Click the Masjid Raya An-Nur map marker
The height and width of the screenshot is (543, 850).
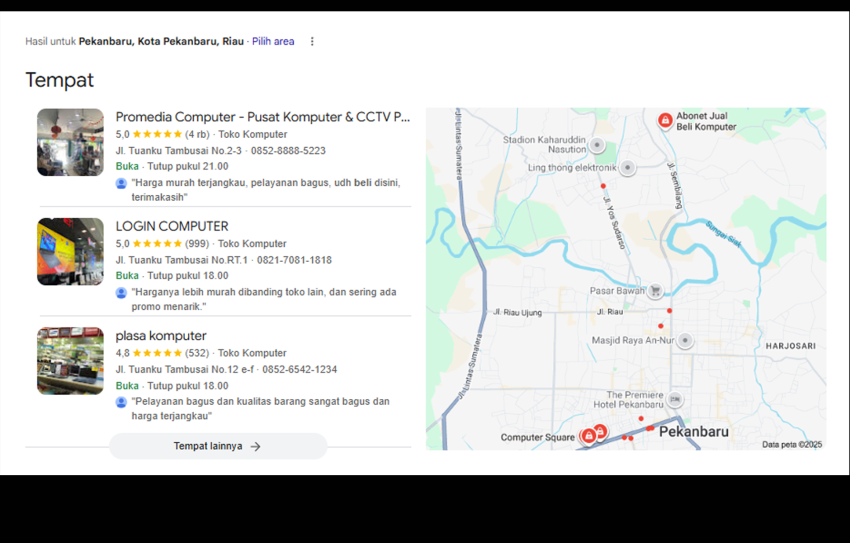point(685,340)
